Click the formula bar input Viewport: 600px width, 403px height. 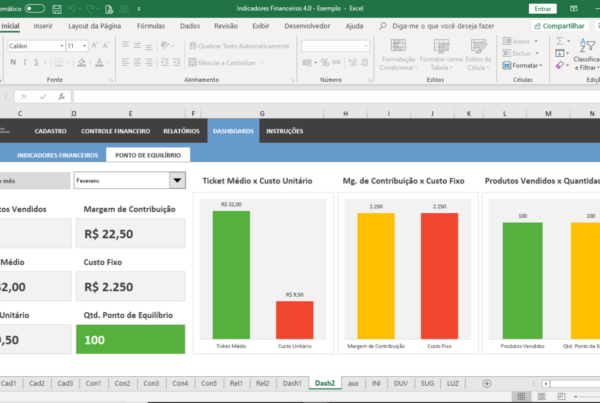[336, 96]
